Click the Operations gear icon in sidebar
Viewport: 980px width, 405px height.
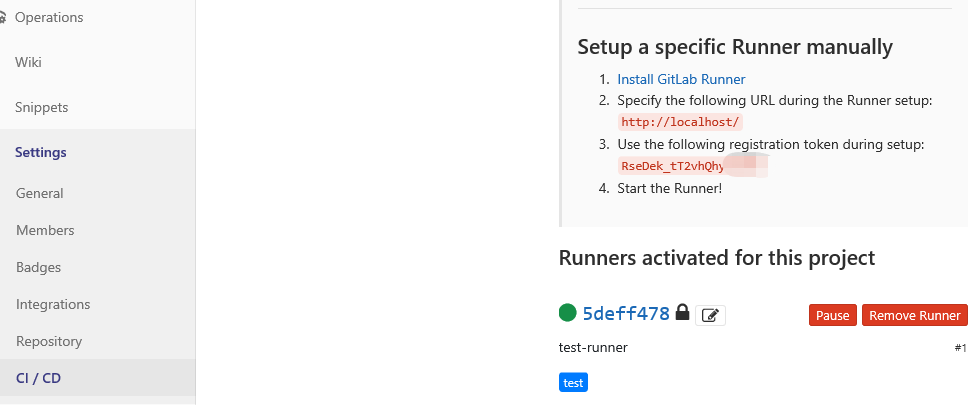click(2, 18)
